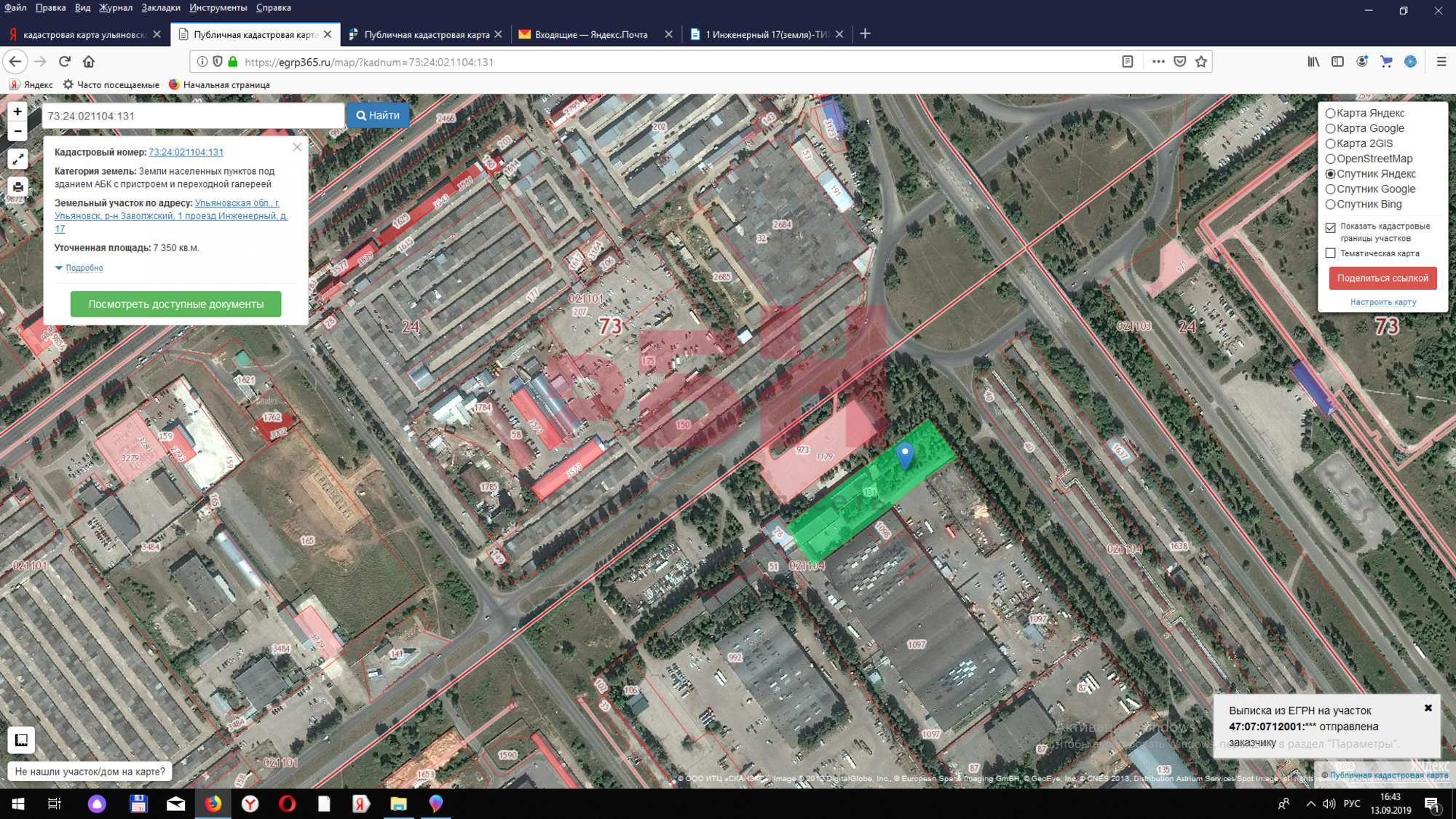The width and height of the screenshot is (1456, 819).
Task: Click the cadastral number search field
Action: point(193,116)
